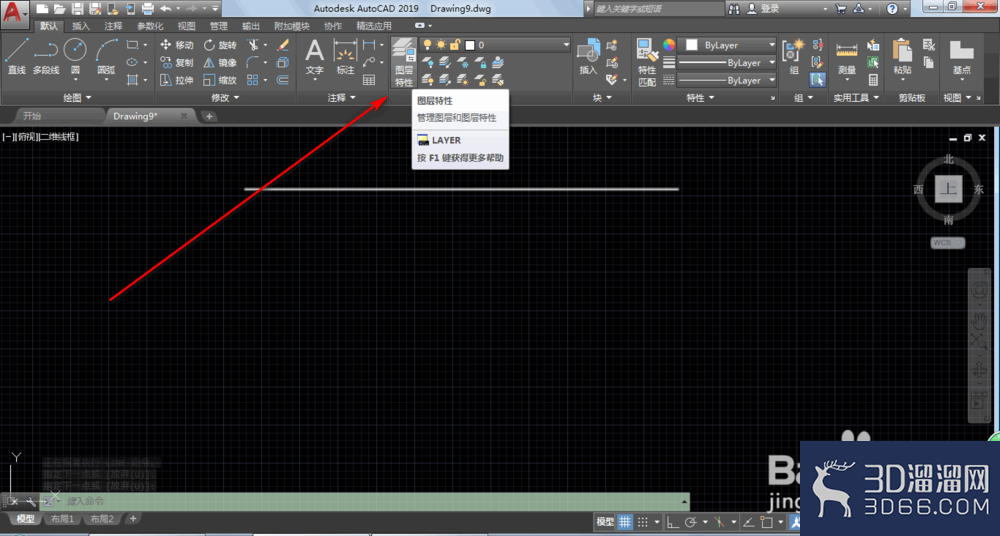Click the Move (移动) tool

(x=177, y=45)
